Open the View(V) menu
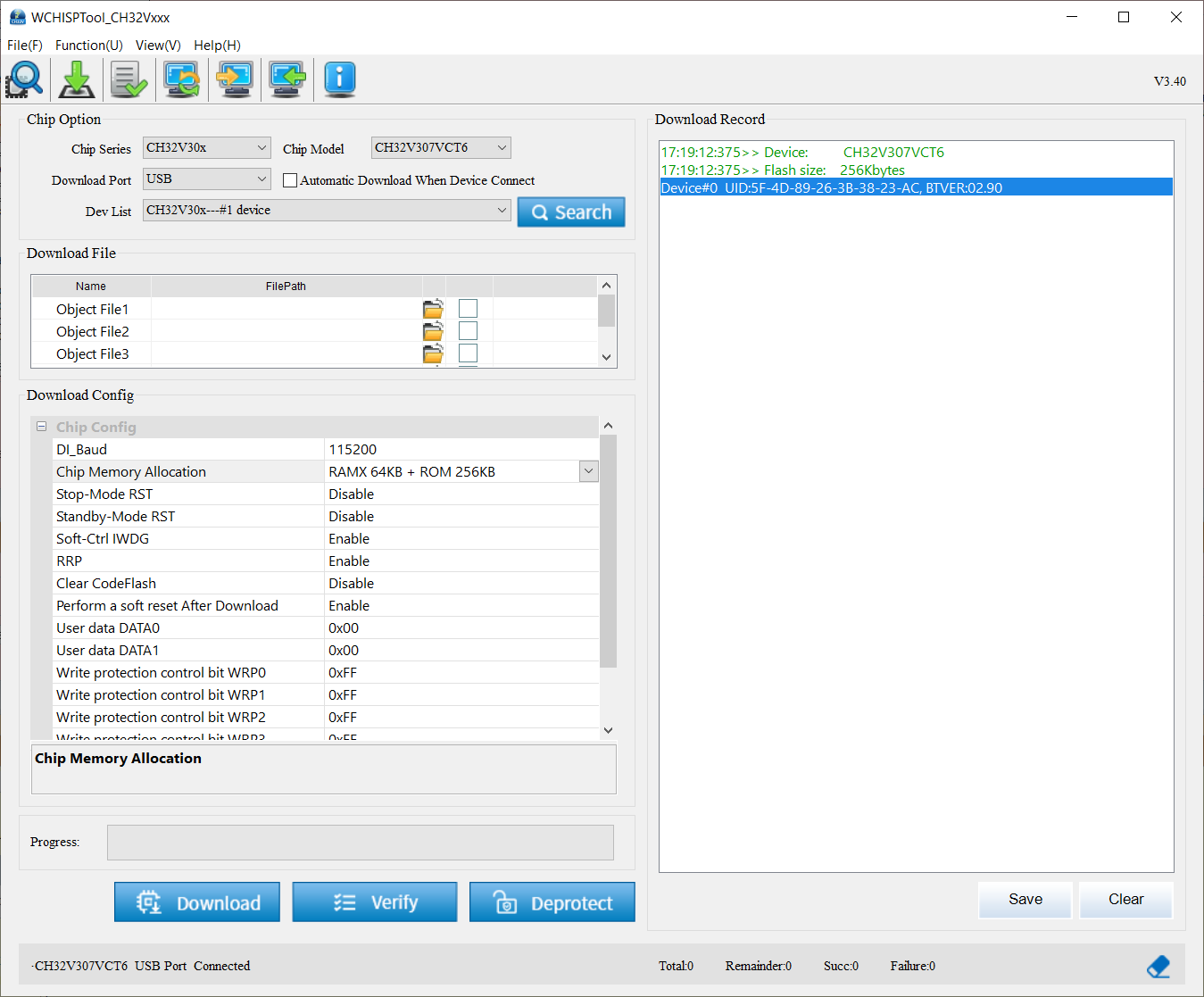Image resolution: width=1204 pixels, height=997 pixels. pos(158,46)
